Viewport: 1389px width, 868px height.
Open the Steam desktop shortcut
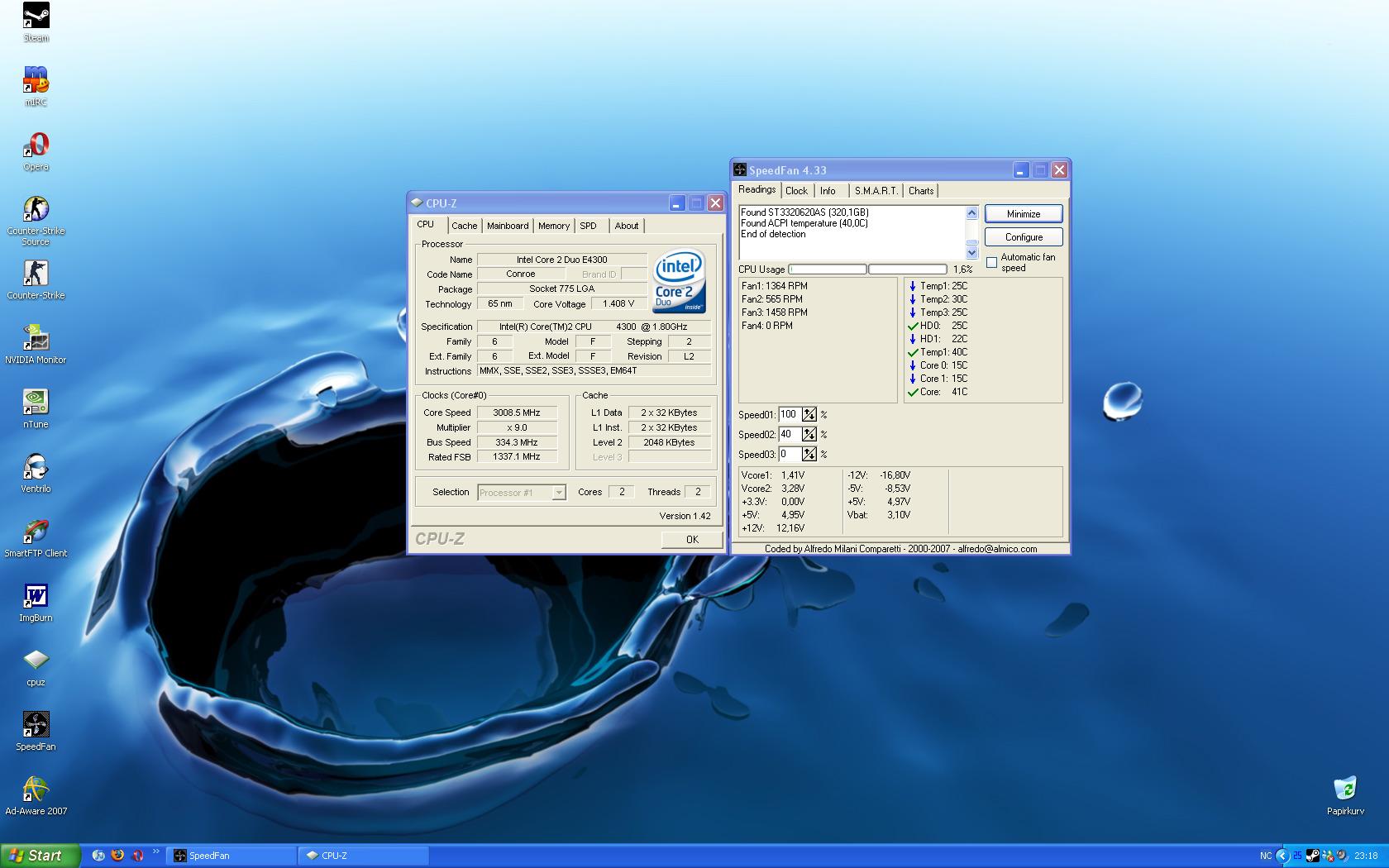click(36, 22)
